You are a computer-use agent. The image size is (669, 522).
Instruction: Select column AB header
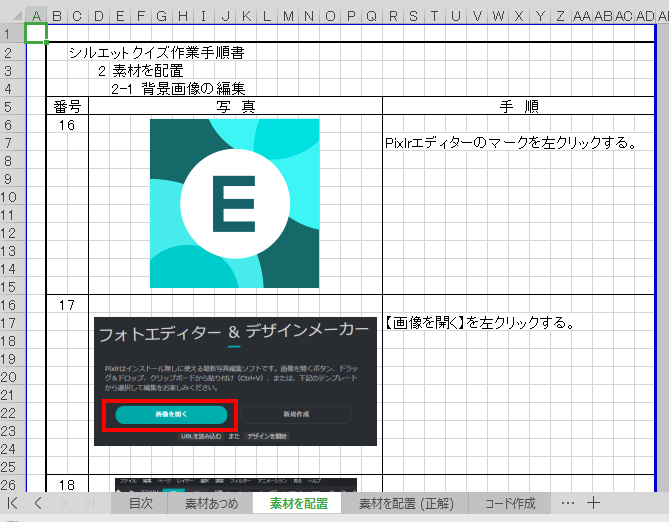pos(603,16)
